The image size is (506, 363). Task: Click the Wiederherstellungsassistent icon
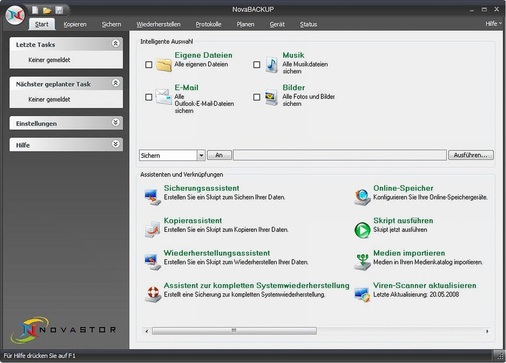coord(153,262)
